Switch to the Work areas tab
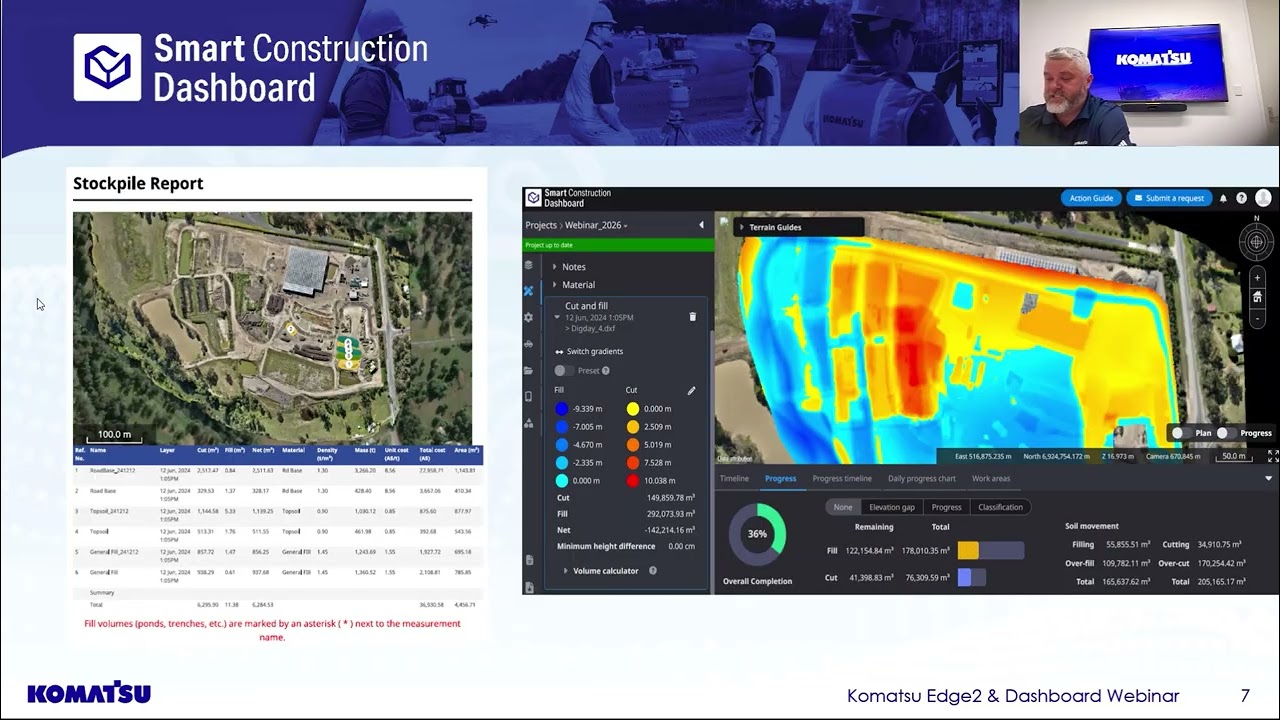The width and height of the screenshot is (1280, 720). pyautogui.click(x=991, y=478)
